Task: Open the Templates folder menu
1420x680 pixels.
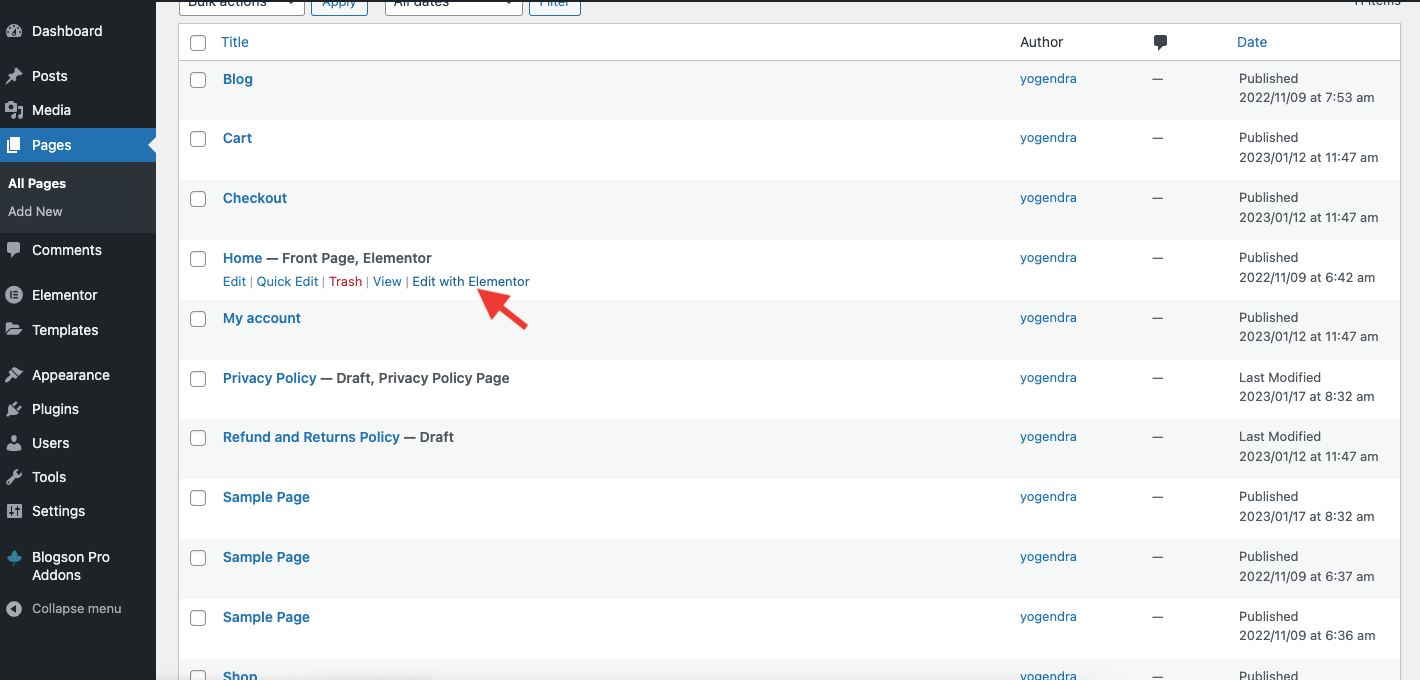Action: [x=64, y=330]
